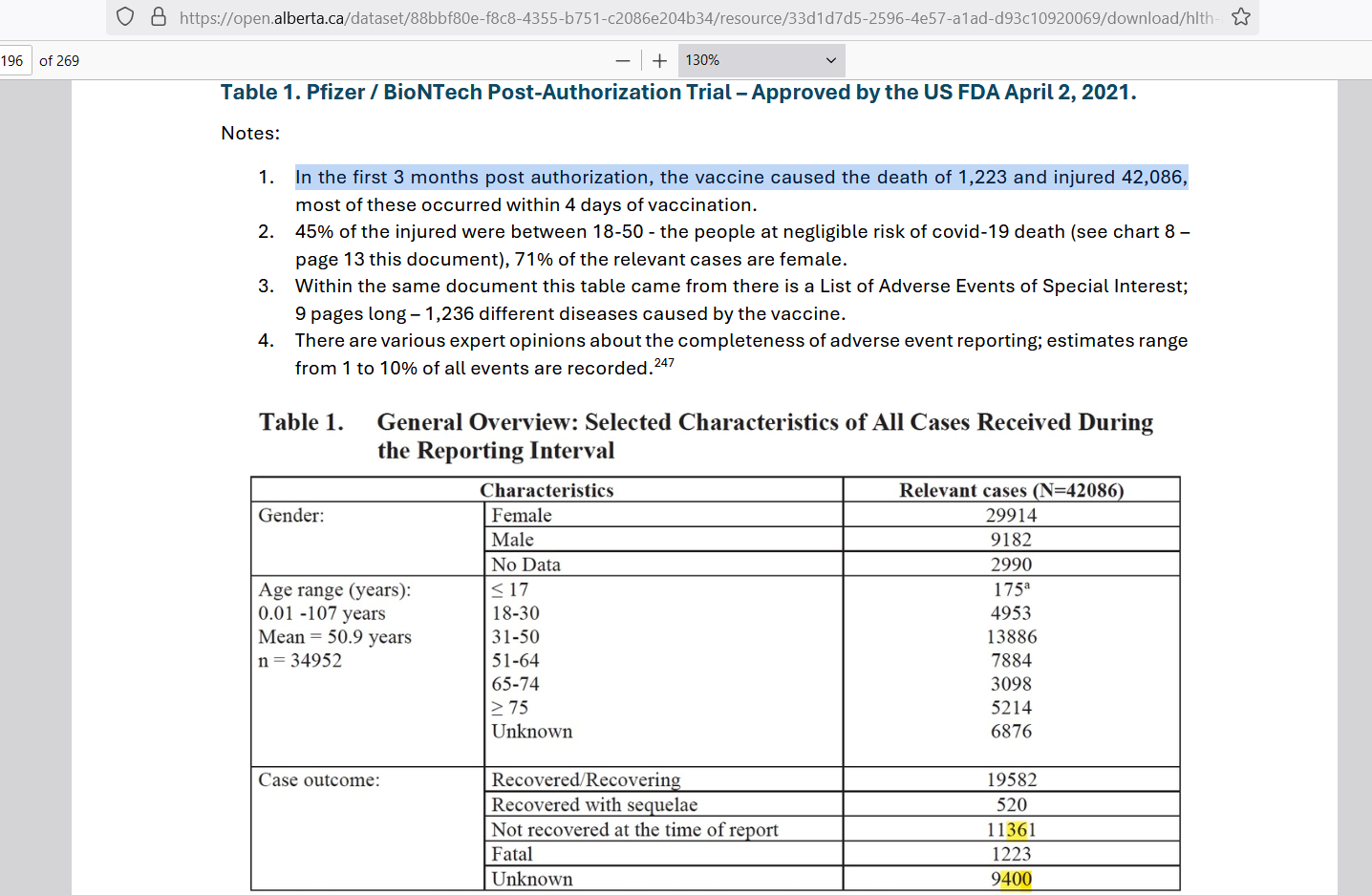1372x895 pixels.
Task: Click the 'Notes:' label
Action: click(250, 133)
